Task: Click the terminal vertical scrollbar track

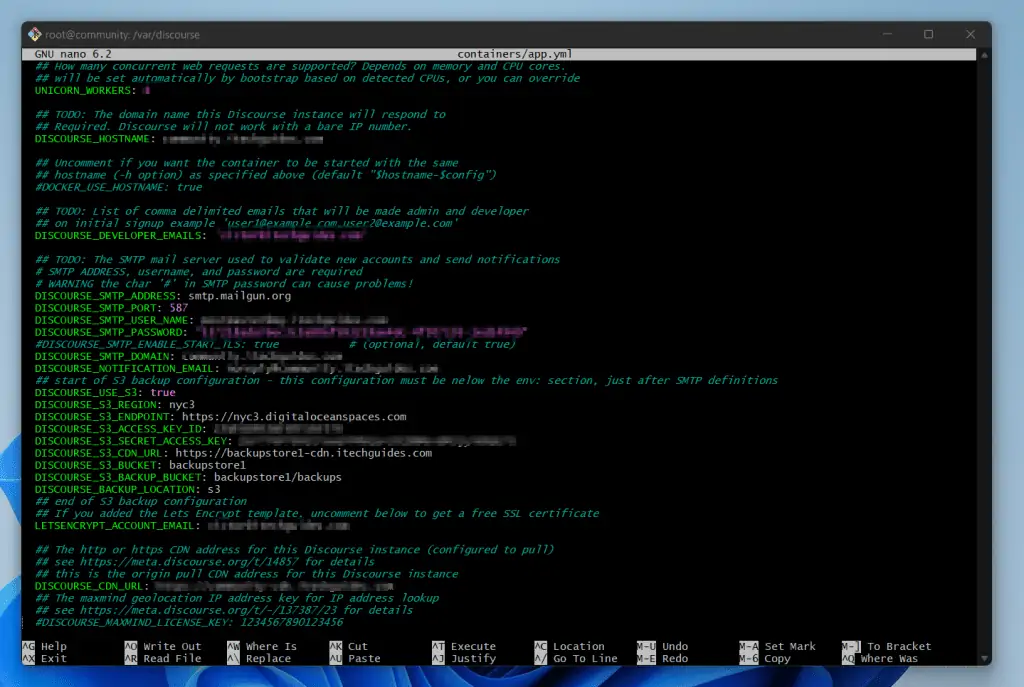Action: click(x=984, y=357)
